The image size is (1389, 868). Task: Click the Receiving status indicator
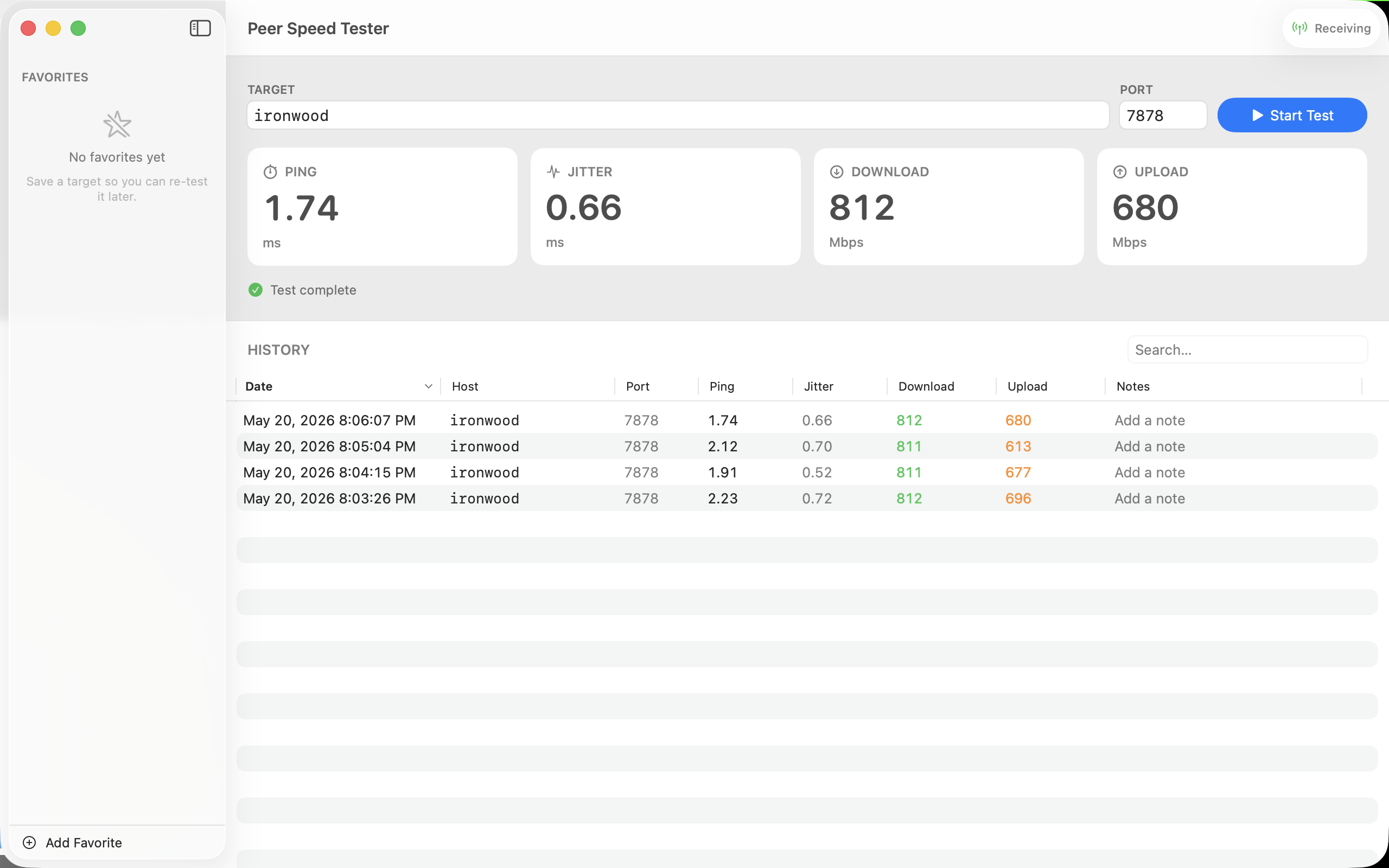(x=1331, y=28)
